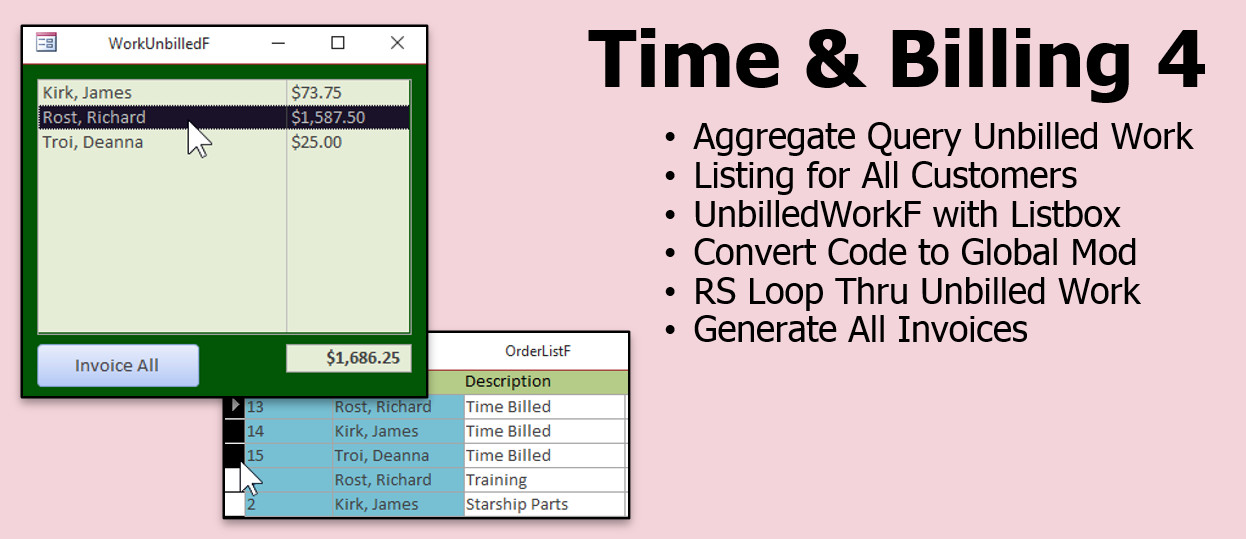
Task: Click the $1,587.50 amount in listbox
Action: click(328, 118)
